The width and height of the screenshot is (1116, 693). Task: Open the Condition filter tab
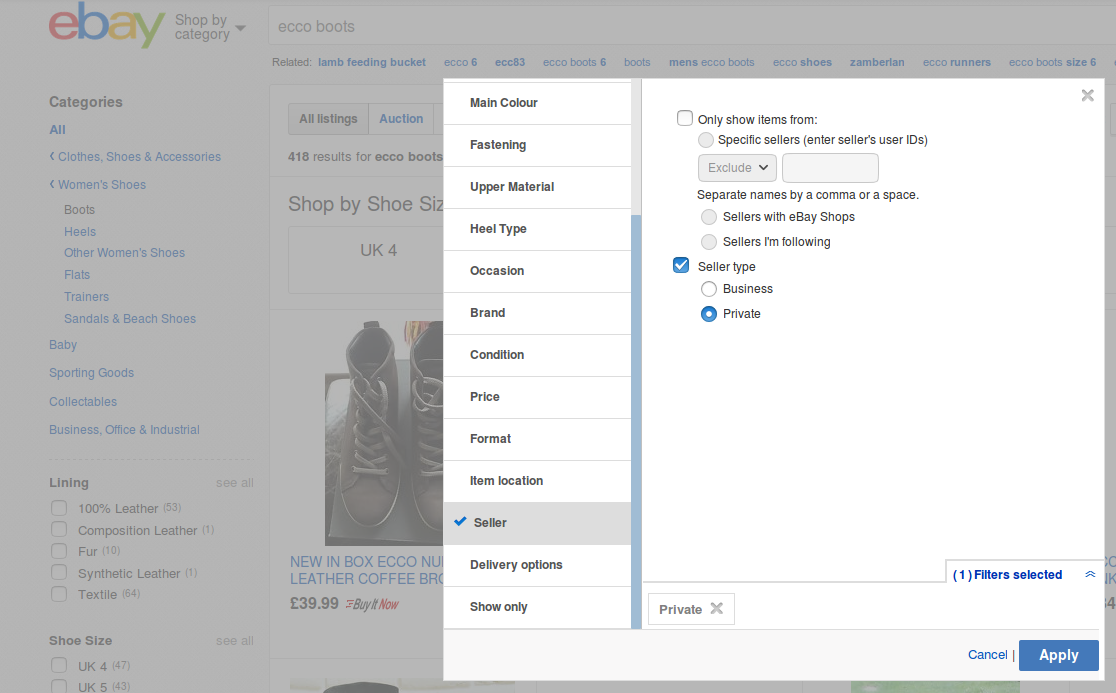click(x=537, y=355)
